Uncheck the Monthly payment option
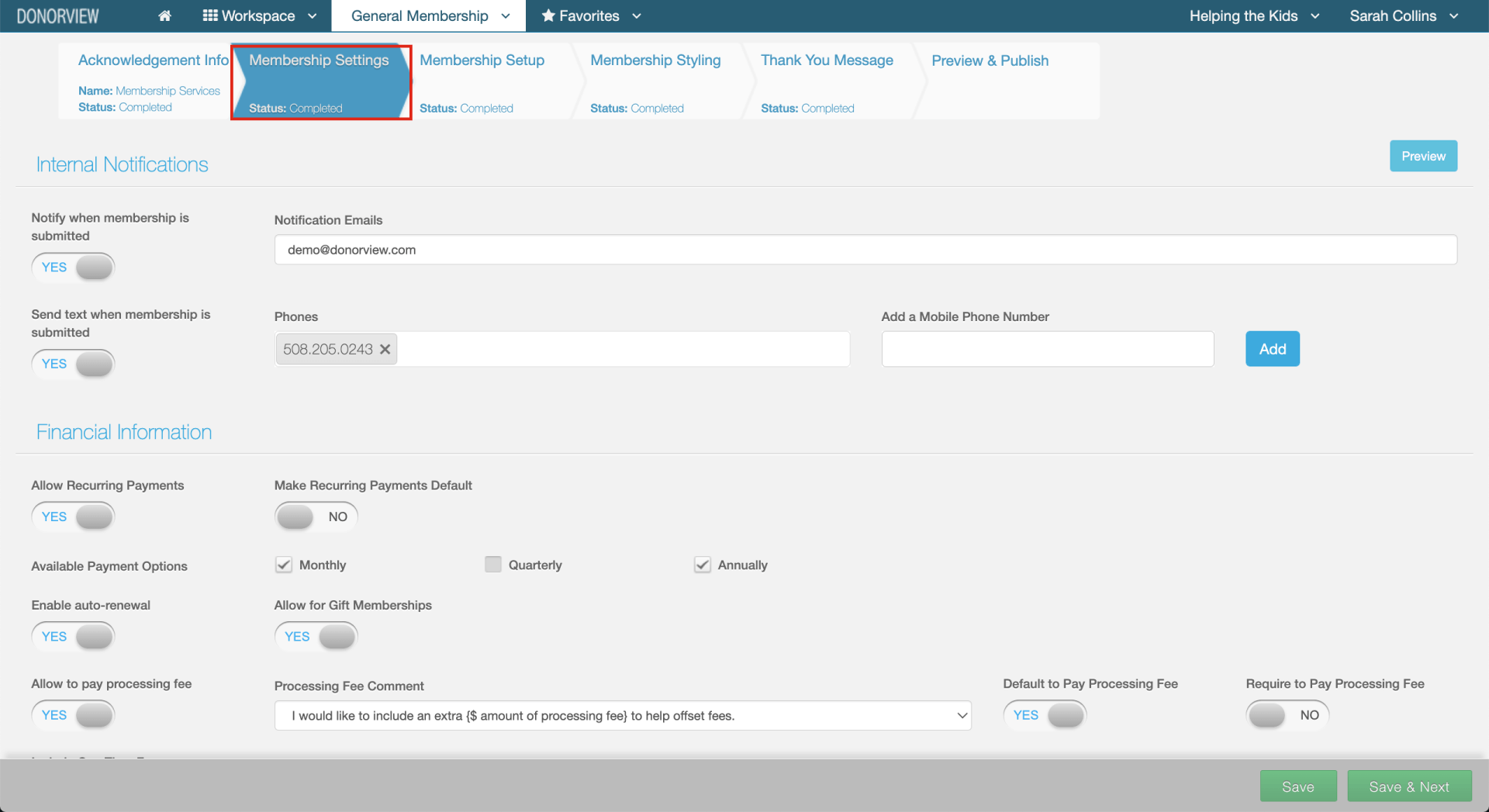The image size is (1489, 812). (284, 565)
